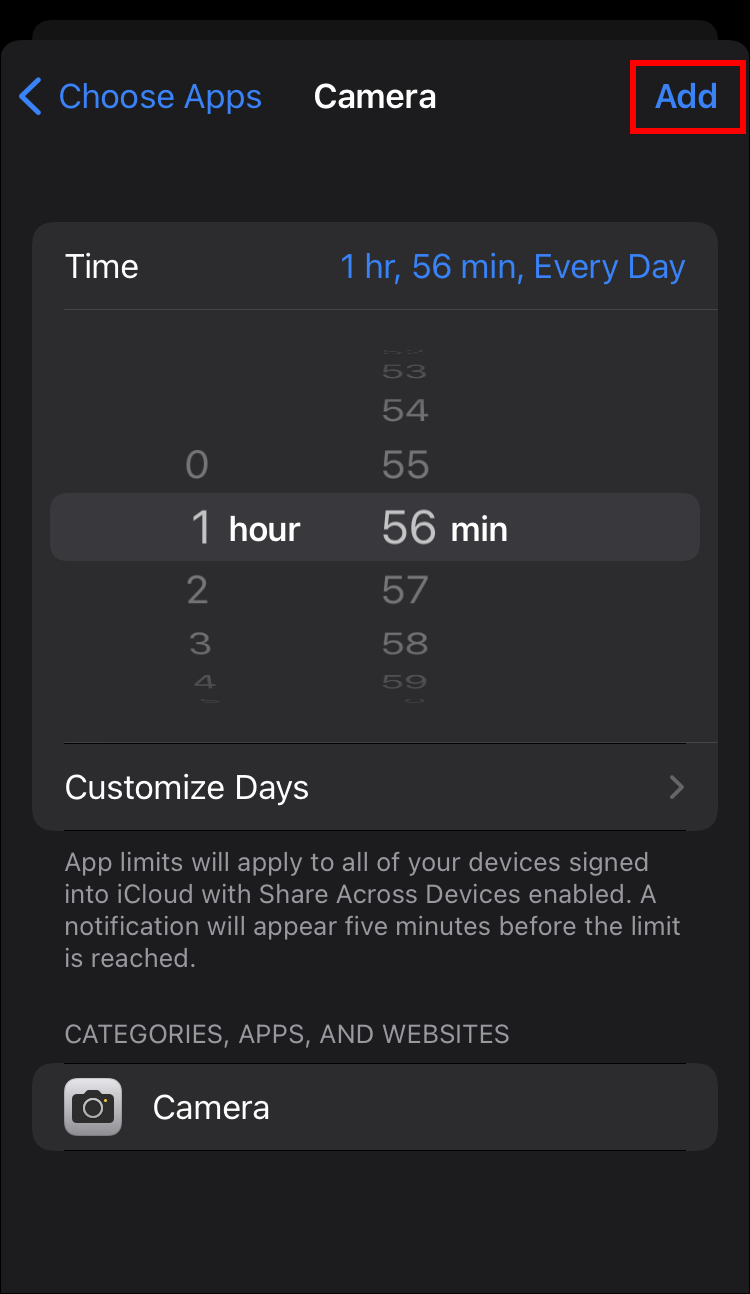This screenshot has height=1294, width=750.
Task: Go back via Choose Apps link
Action: point(160,97)
